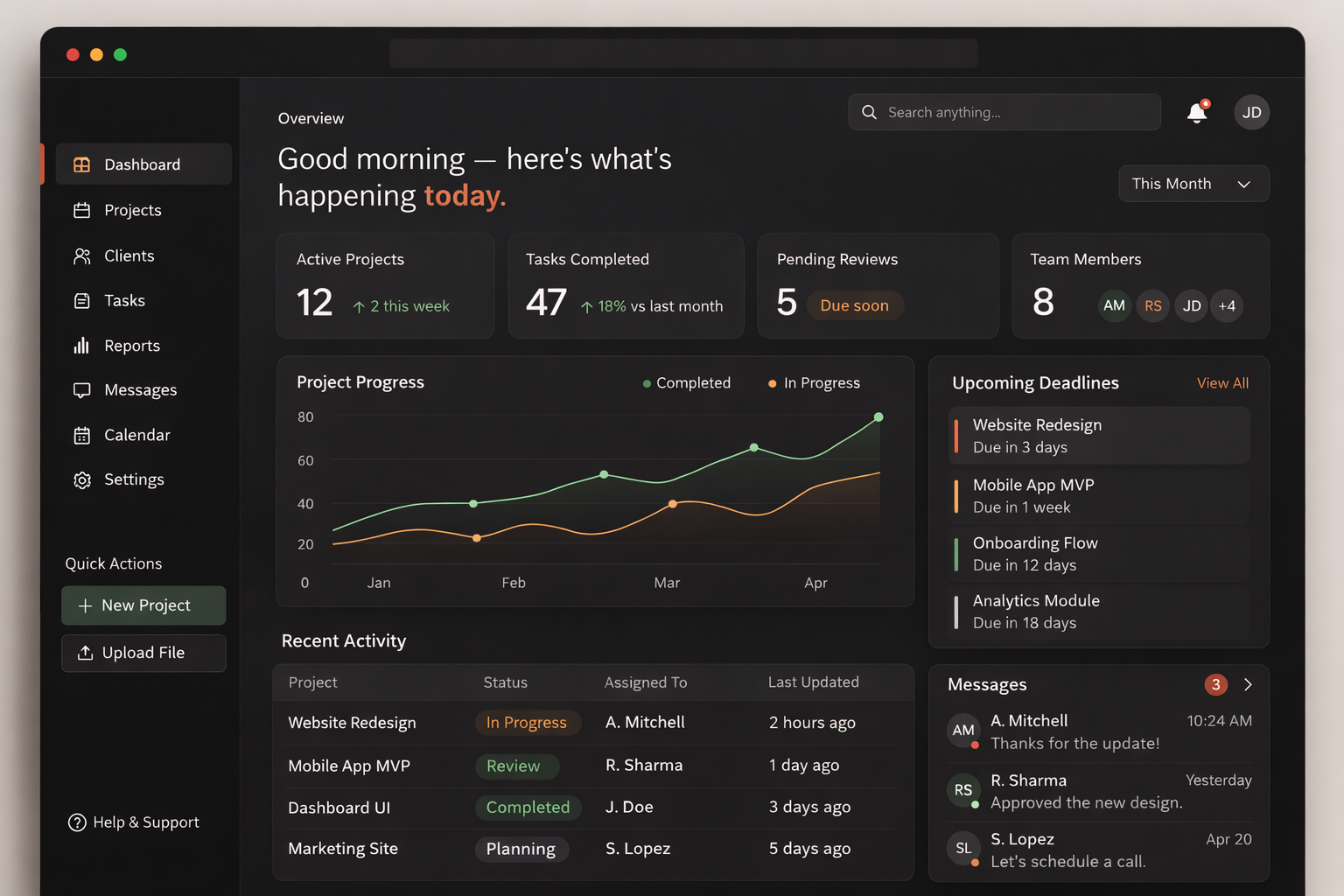Toggle the In Progress chart legend
Screen dimensions: 1344x896
[813, 382]
